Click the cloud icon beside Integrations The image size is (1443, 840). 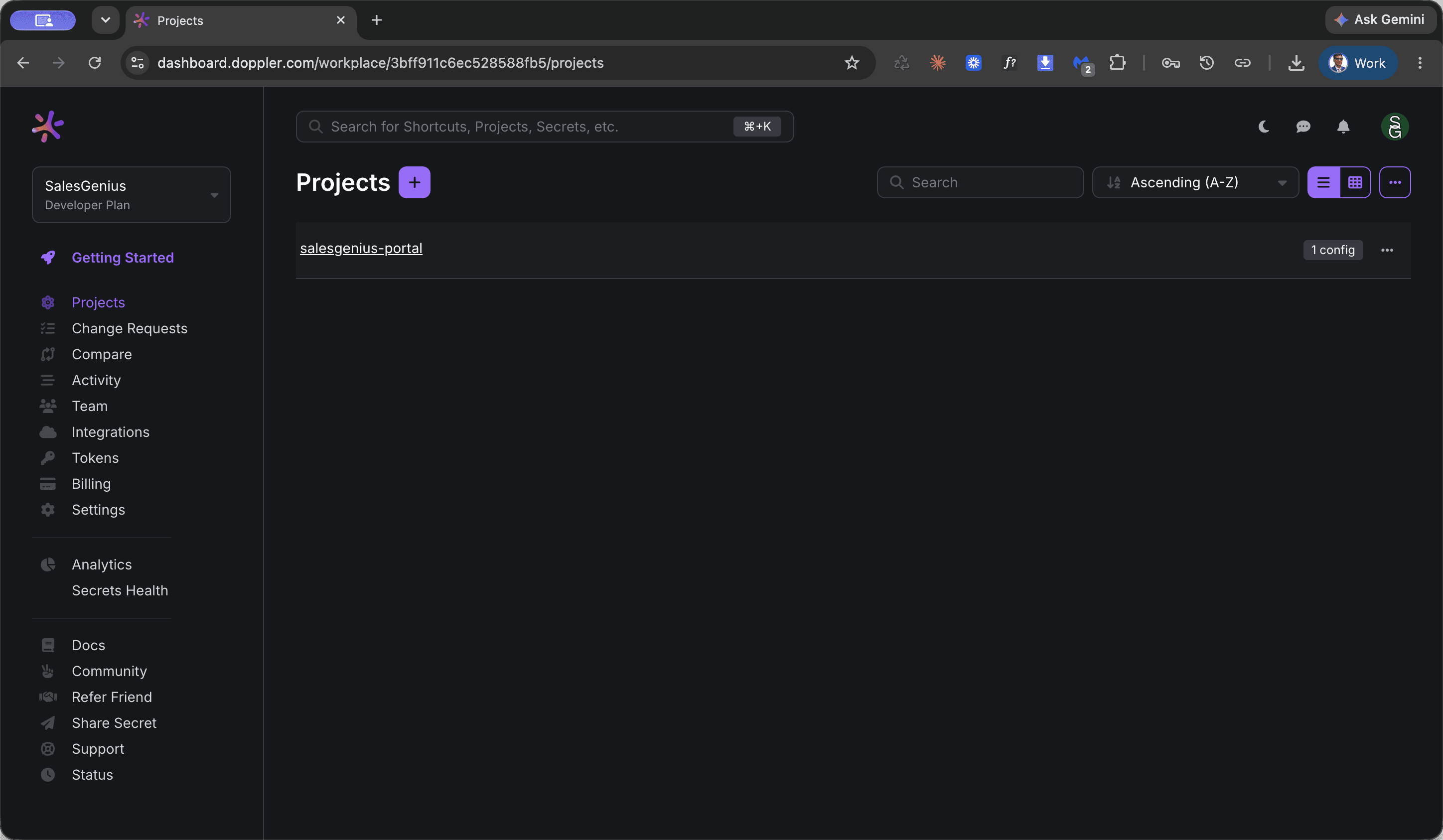pos(48,432)
